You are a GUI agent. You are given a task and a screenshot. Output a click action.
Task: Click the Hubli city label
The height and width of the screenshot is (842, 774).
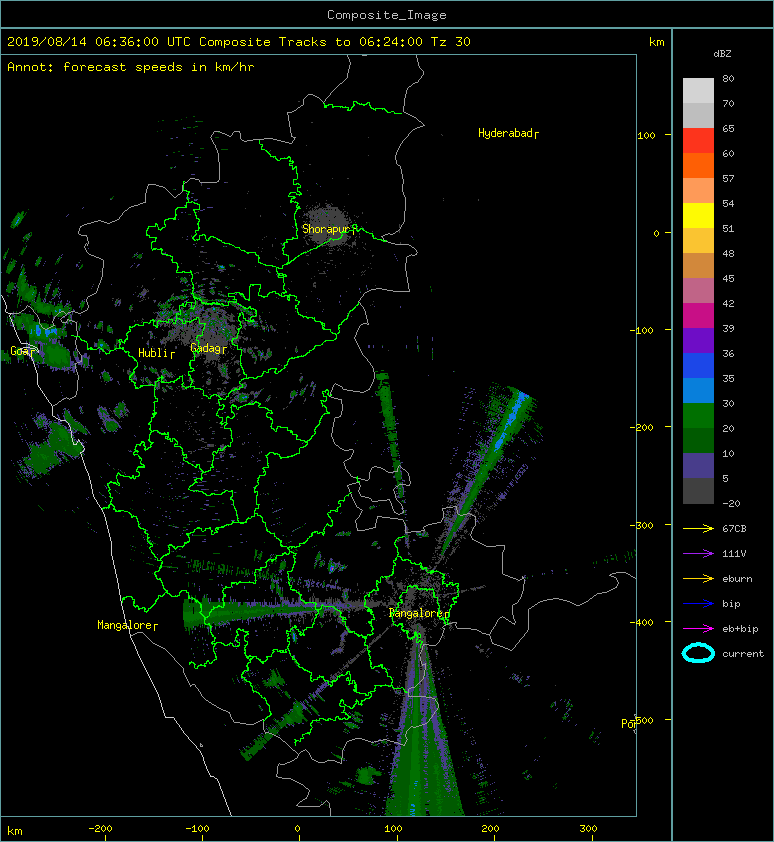[x=156, y=353]
